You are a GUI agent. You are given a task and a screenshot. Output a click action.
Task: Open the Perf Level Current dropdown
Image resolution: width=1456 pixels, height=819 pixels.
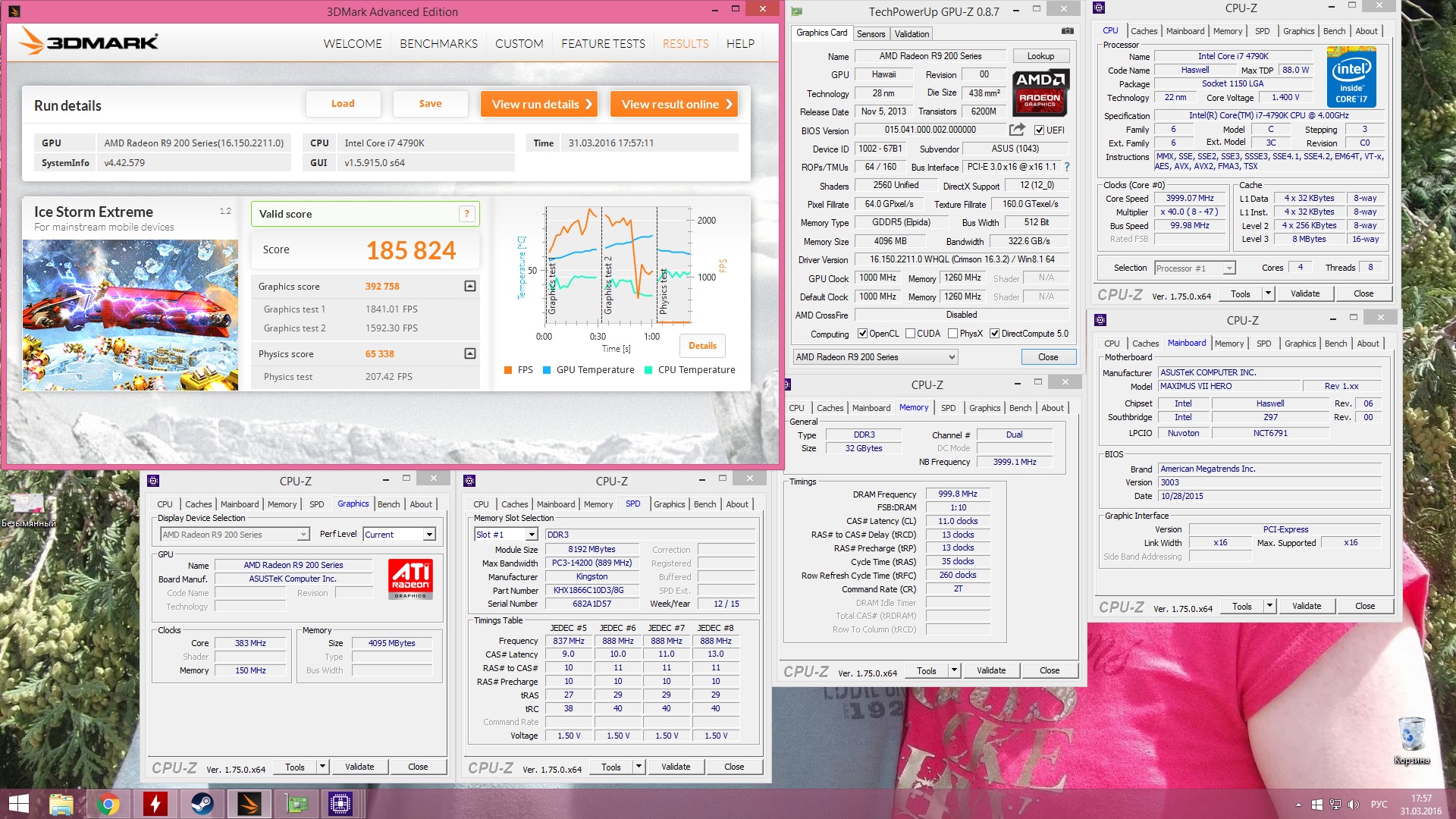point(400,535)
